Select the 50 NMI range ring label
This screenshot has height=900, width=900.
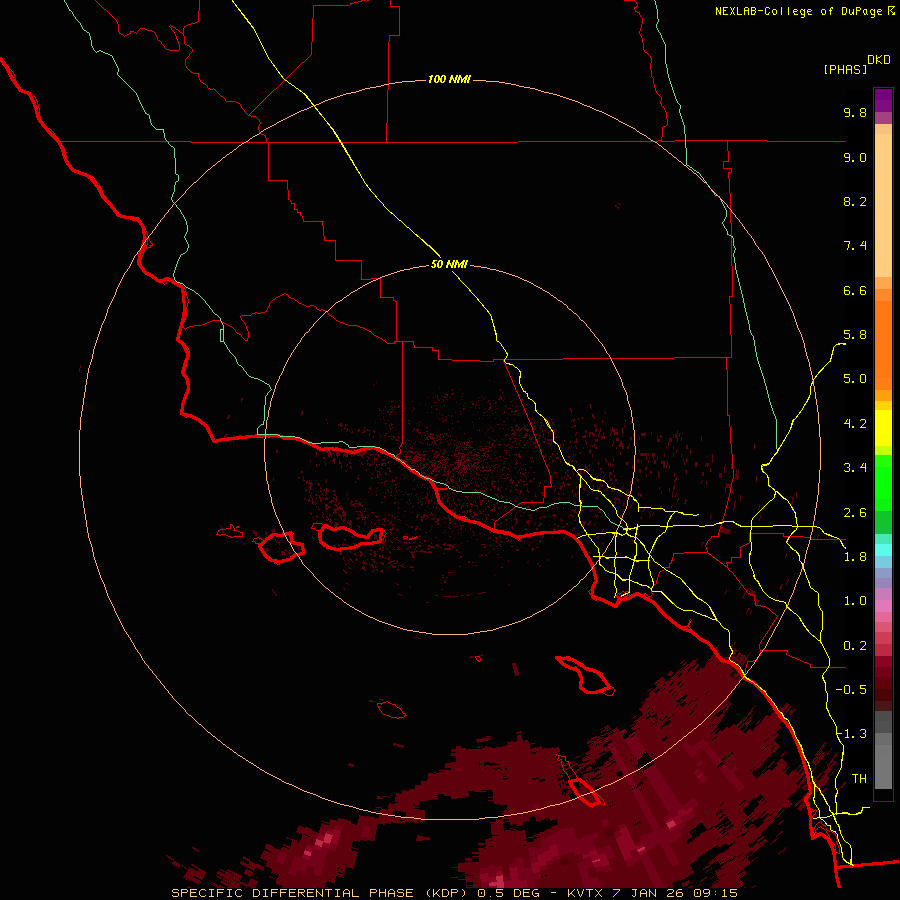tap(449, 264)
